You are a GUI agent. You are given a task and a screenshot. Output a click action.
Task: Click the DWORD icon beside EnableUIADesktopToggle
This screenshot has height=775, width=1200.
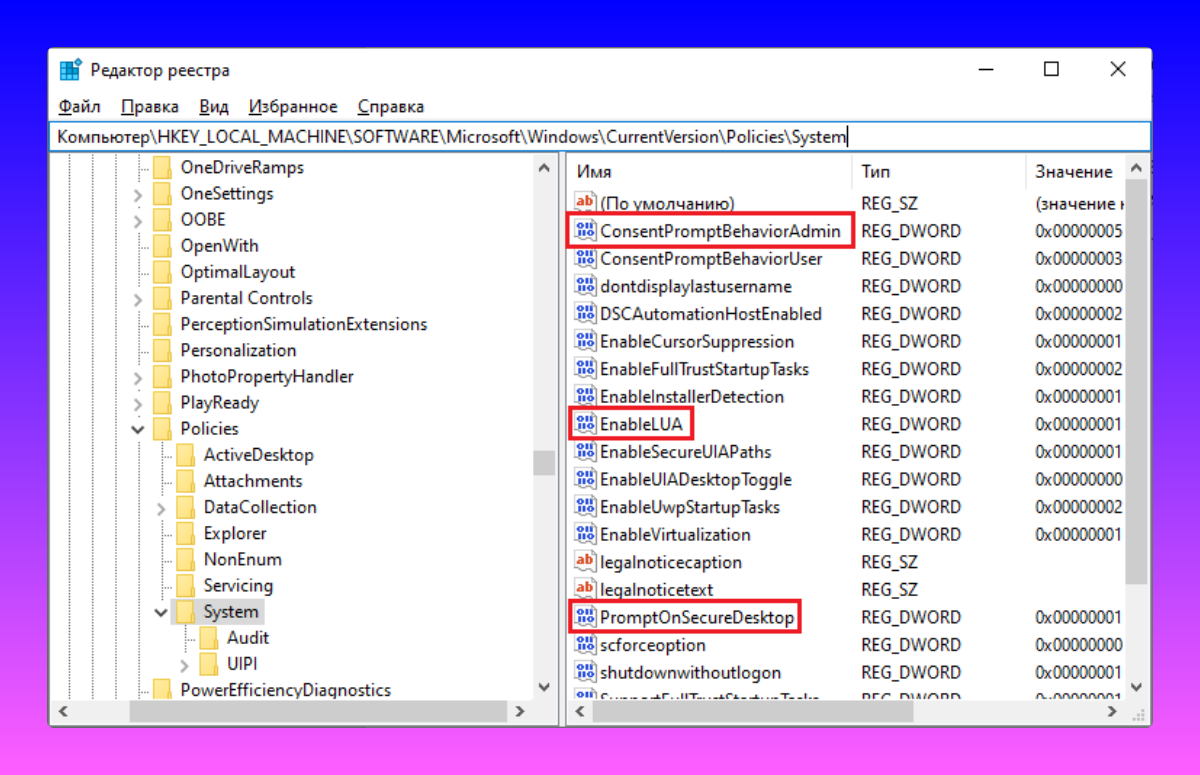click(x=585, y=479)
